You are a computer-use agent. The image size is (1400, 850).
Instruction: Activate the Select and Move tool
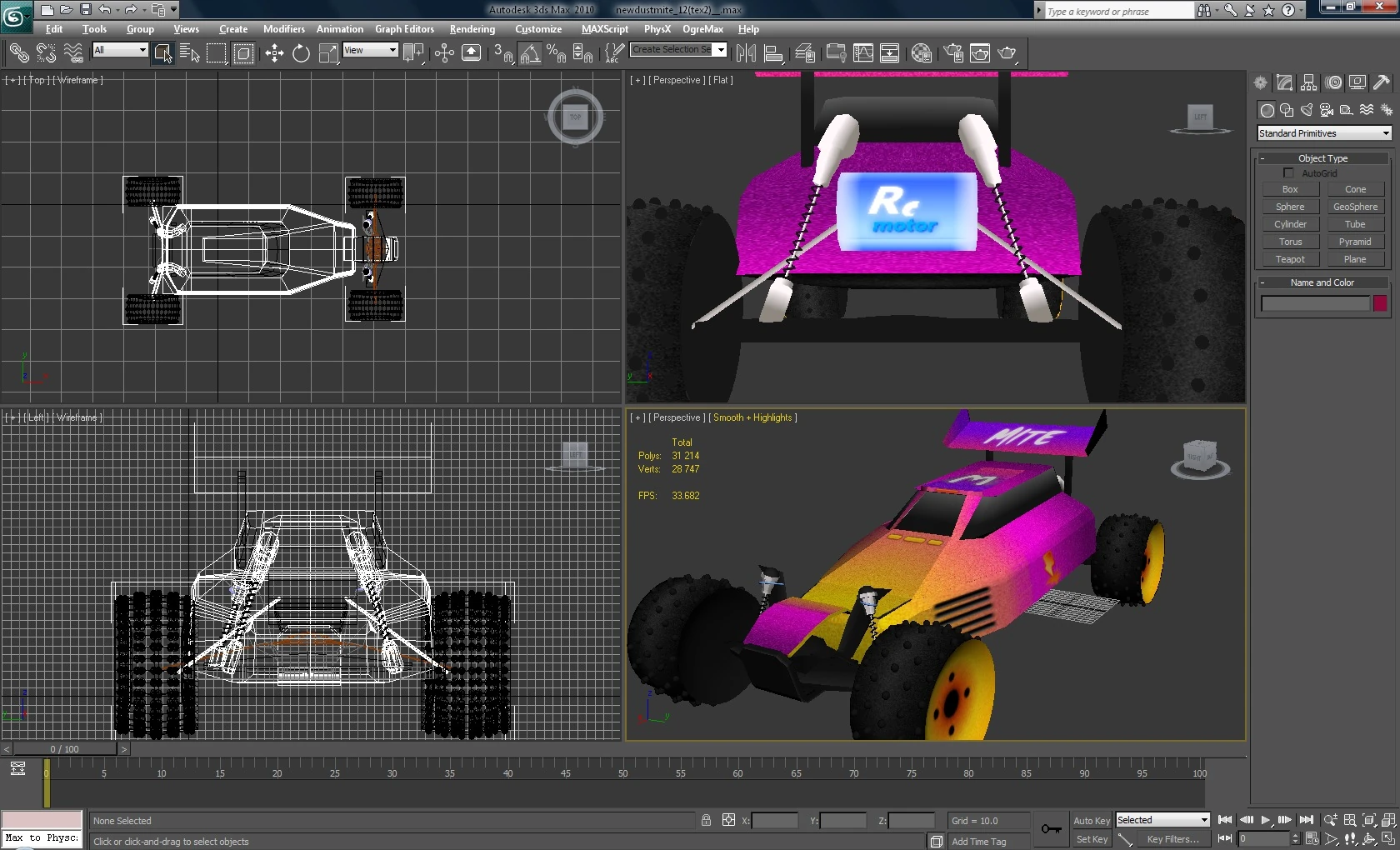point(274,53)
